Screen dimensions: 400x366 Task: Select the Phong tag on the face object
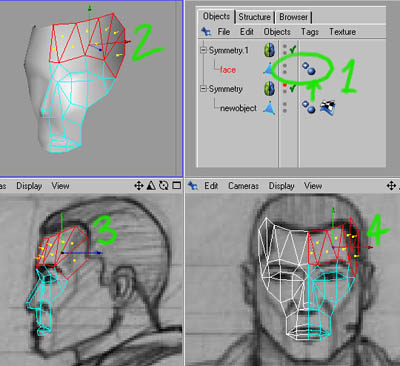tap(309, 68)
